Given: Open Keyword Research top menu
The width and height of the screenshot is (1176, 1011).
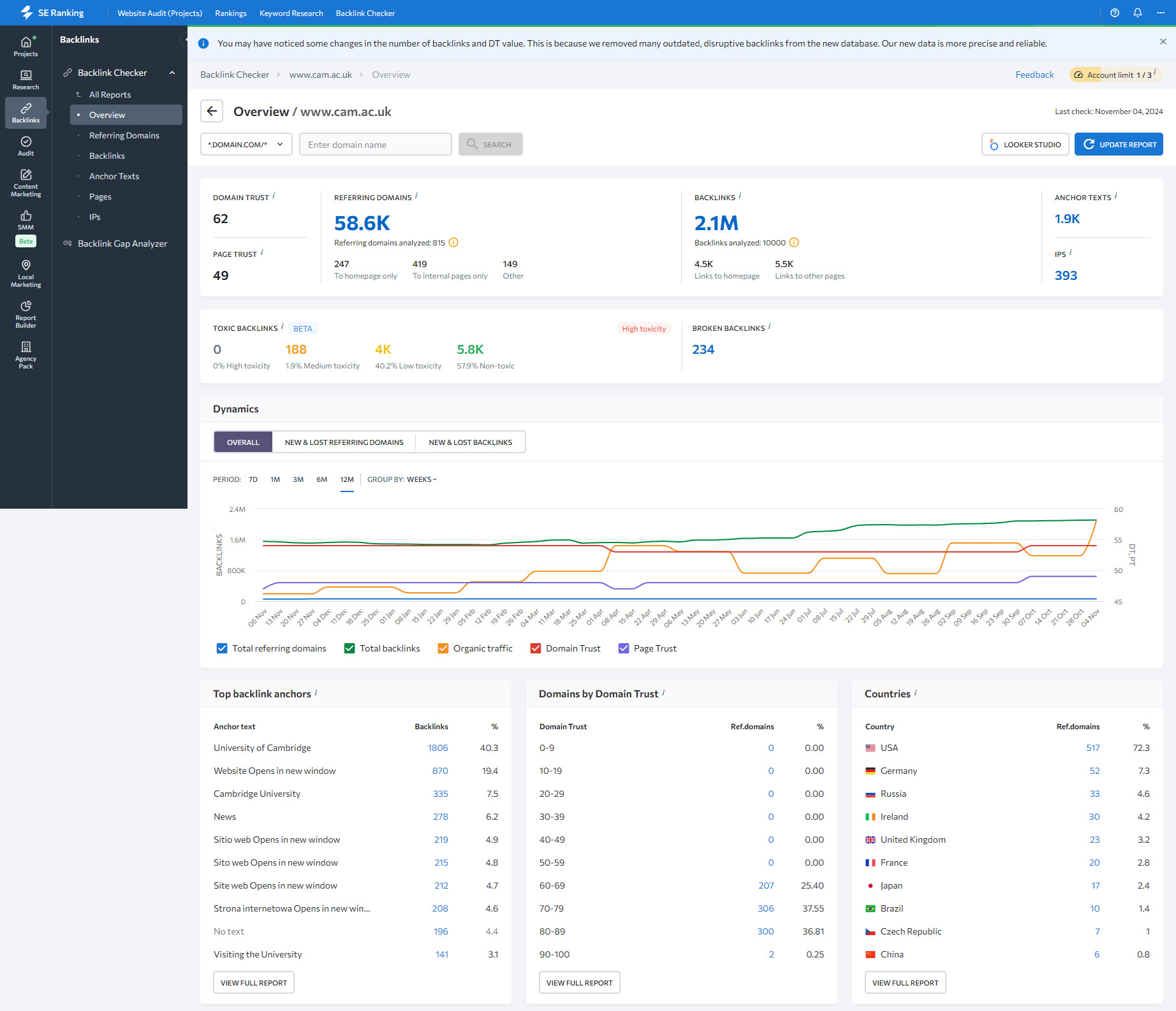Looking at the screenshot, I should (291, 13).
